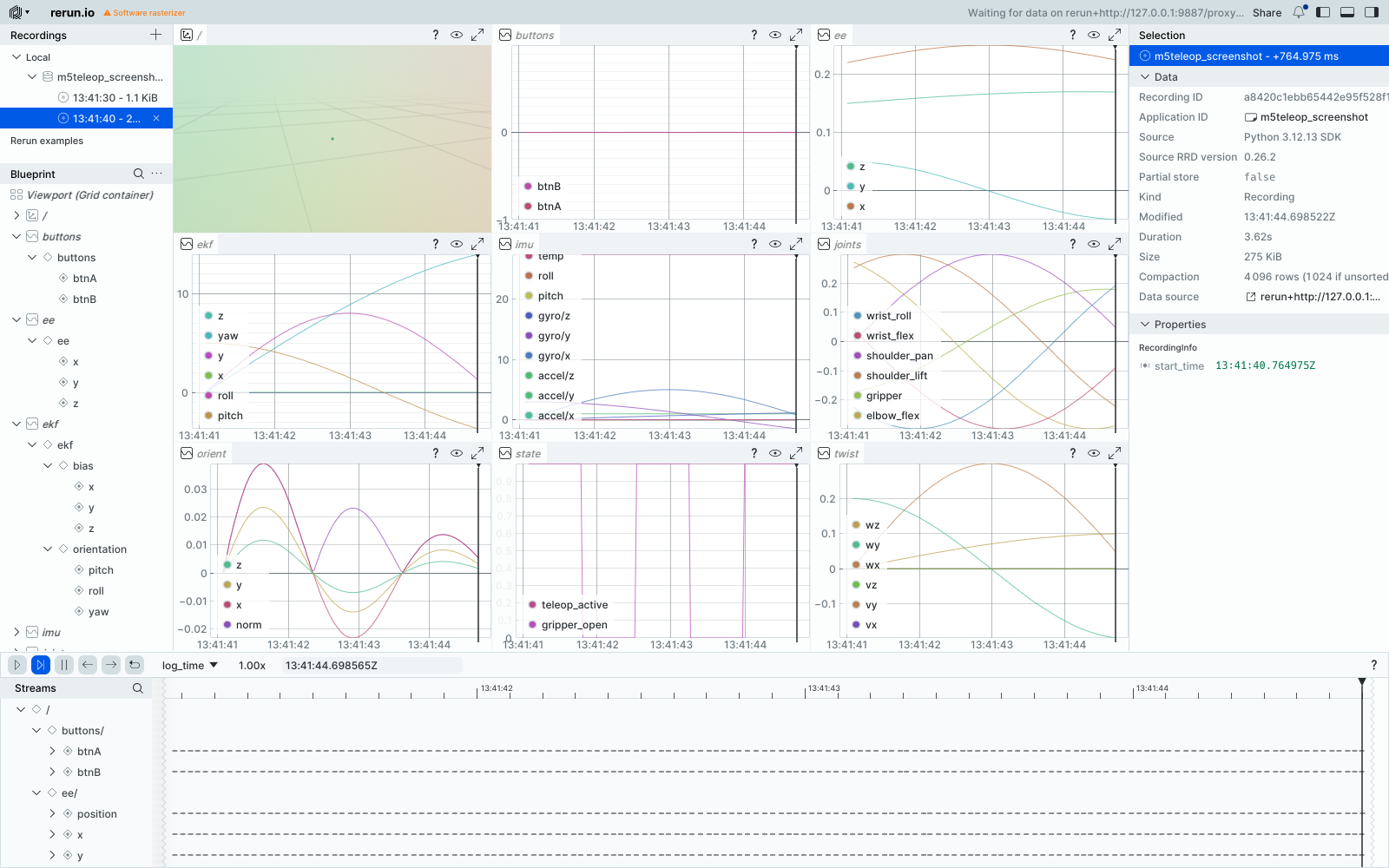Change playback speed 1.00x
The image size is (1389, 868).
[x=252, y=666]
